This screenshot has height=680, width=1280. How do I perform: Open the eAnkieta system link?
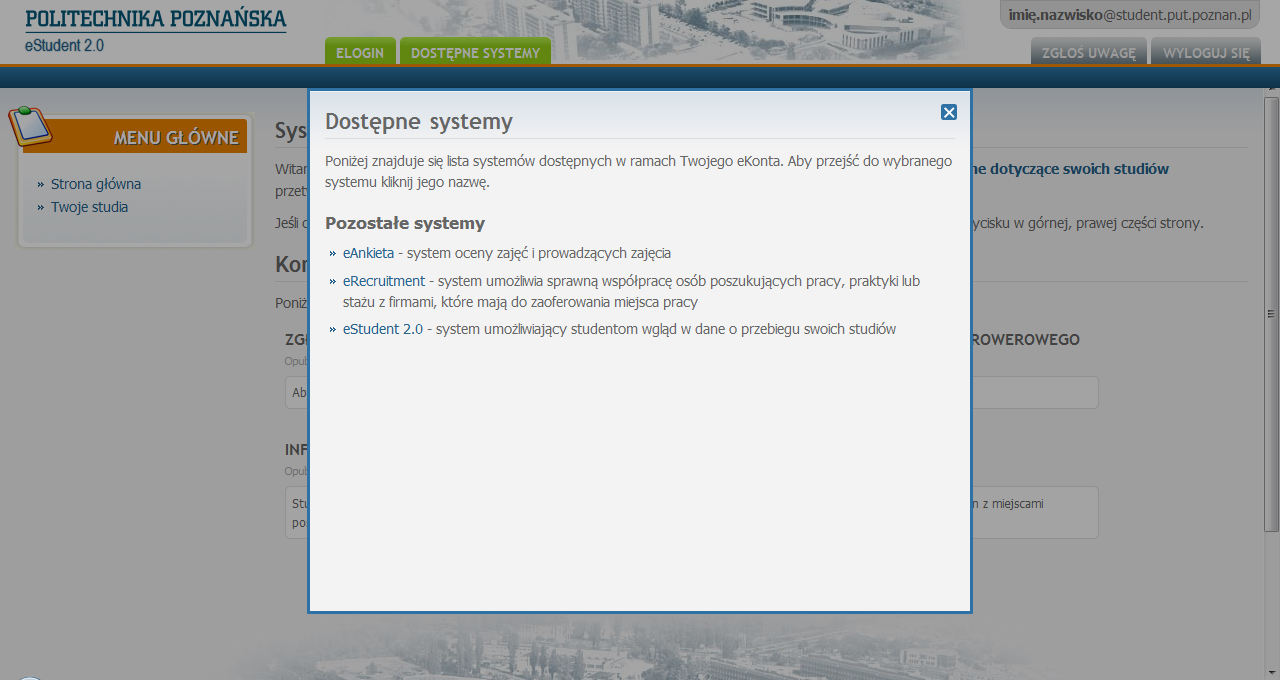click(x=368, y=253)
